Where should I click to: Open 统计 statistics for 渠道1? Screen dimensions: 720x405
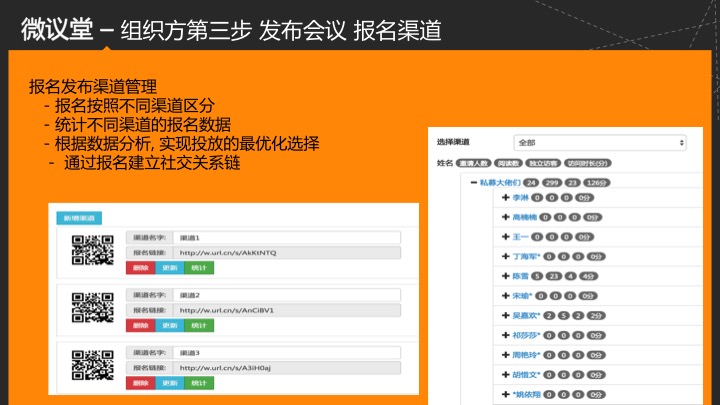click(x=199, y=268)
